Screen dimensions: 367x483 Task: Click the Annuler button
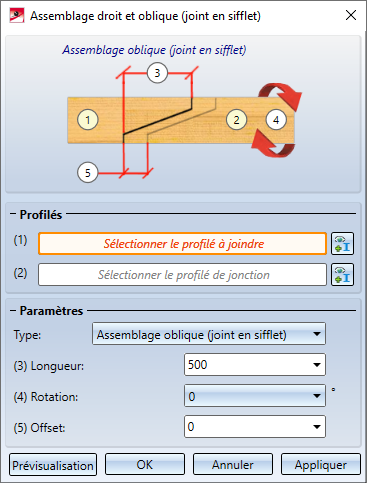point(233,464)
